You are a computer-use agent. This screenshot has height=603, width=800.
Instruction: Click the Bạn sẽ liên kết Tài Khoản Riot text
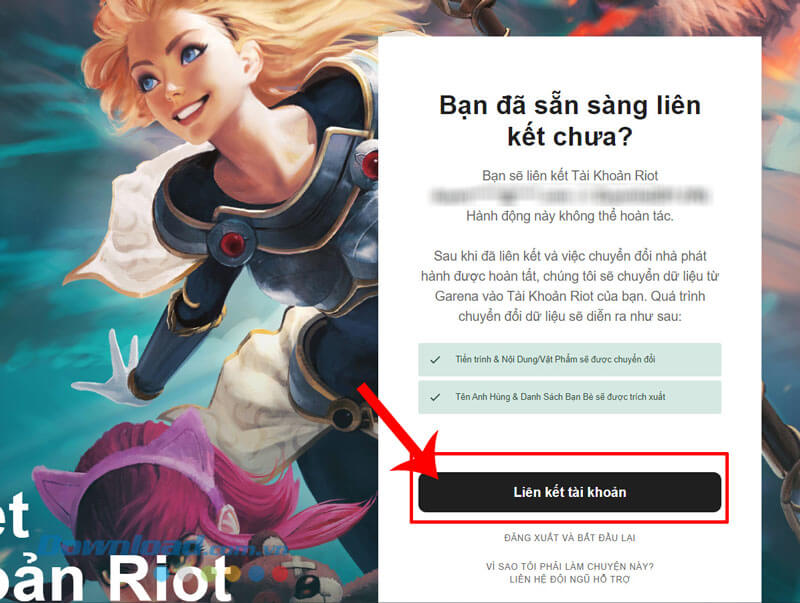[x=569, y=176]
